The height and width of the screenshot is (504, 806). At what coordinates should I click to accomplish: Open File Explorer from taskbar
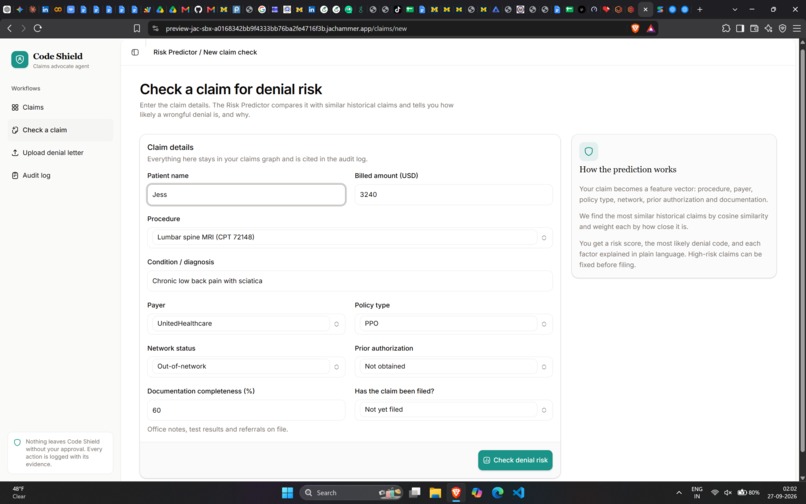pos(435,493)
